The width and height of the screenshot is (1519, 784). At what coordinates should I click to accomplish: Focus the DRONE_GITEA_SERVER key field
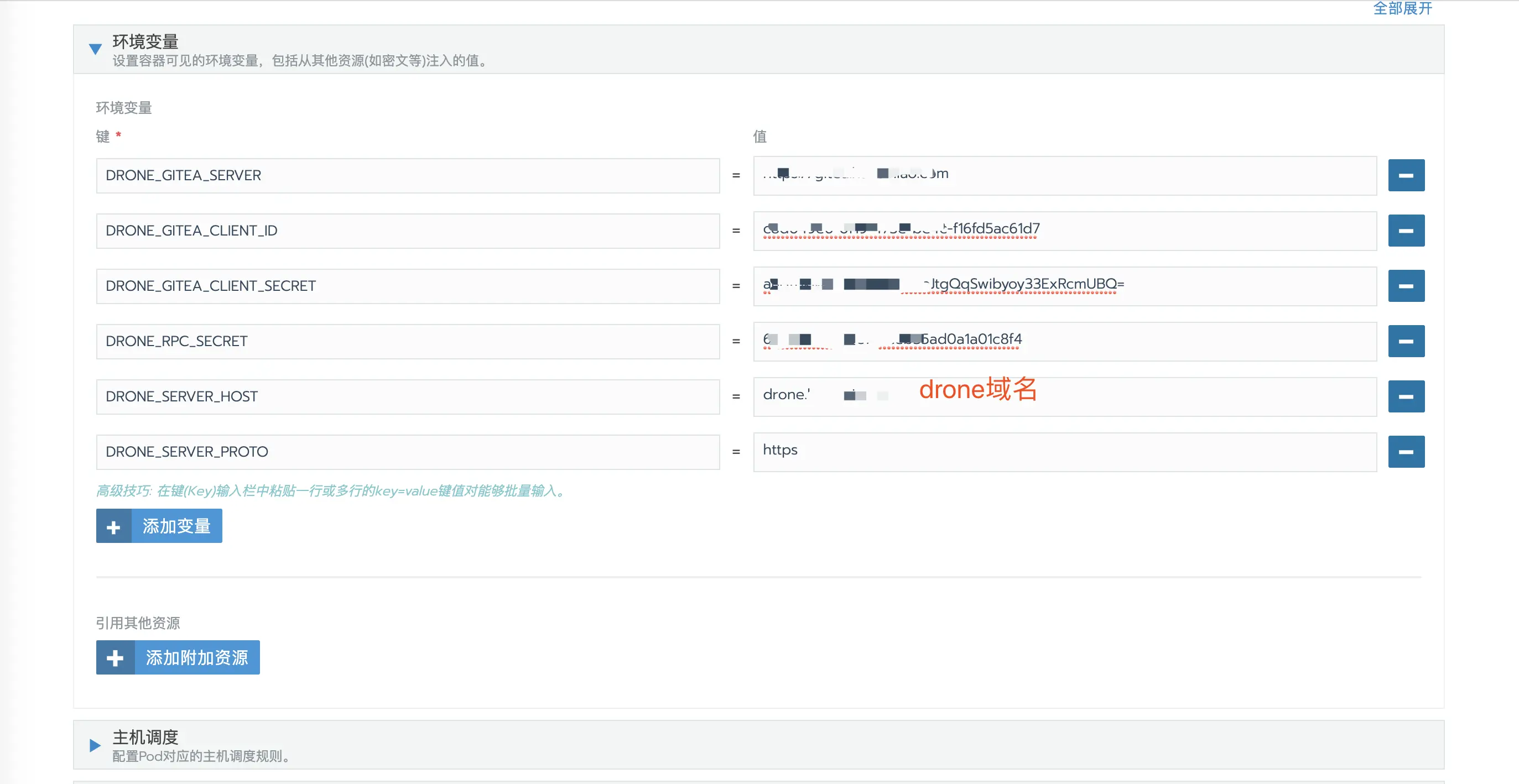[x=407, y=176]
